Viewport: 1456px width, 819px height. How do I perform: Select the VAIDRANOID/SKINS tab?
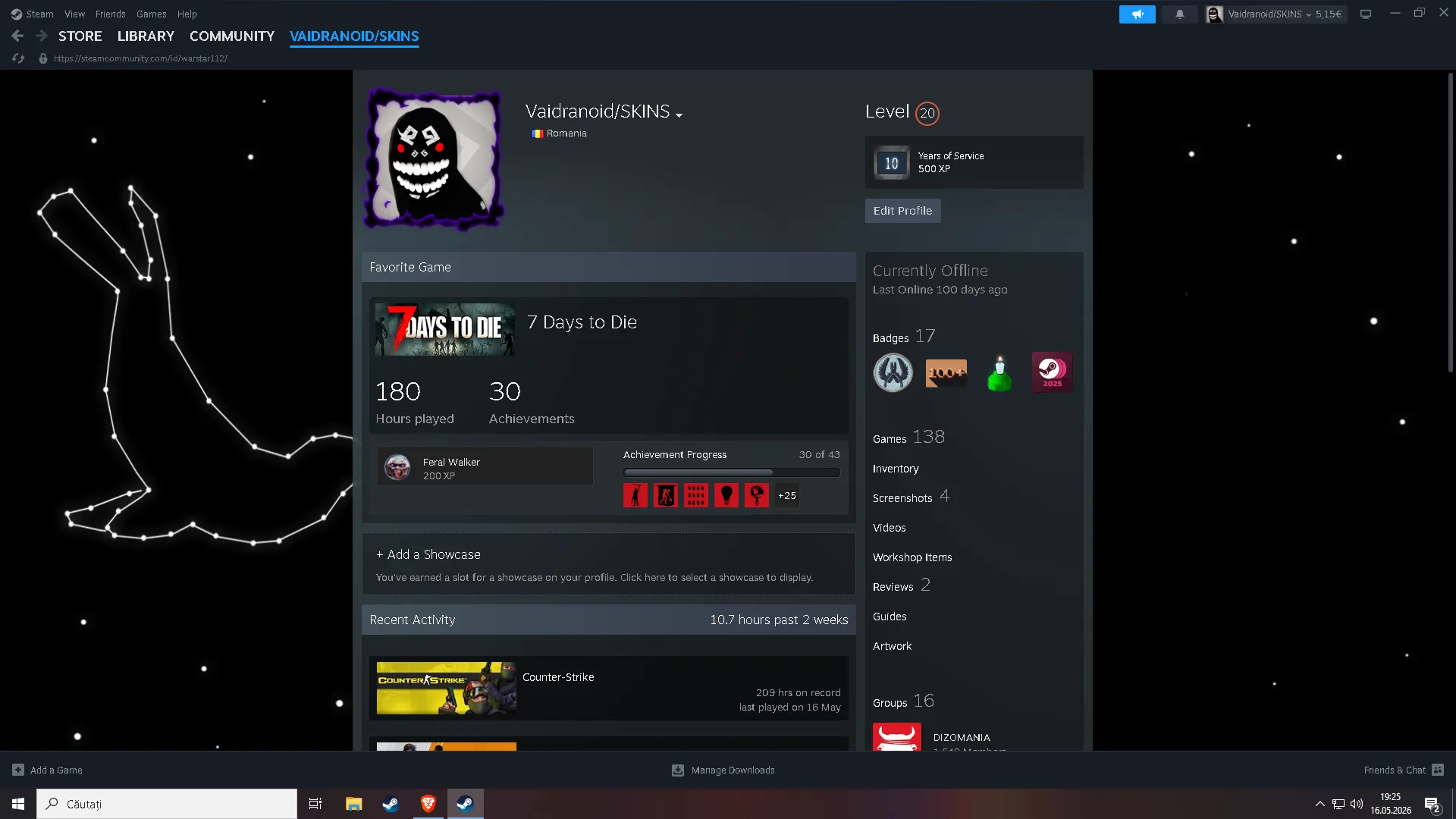(354, 36)
